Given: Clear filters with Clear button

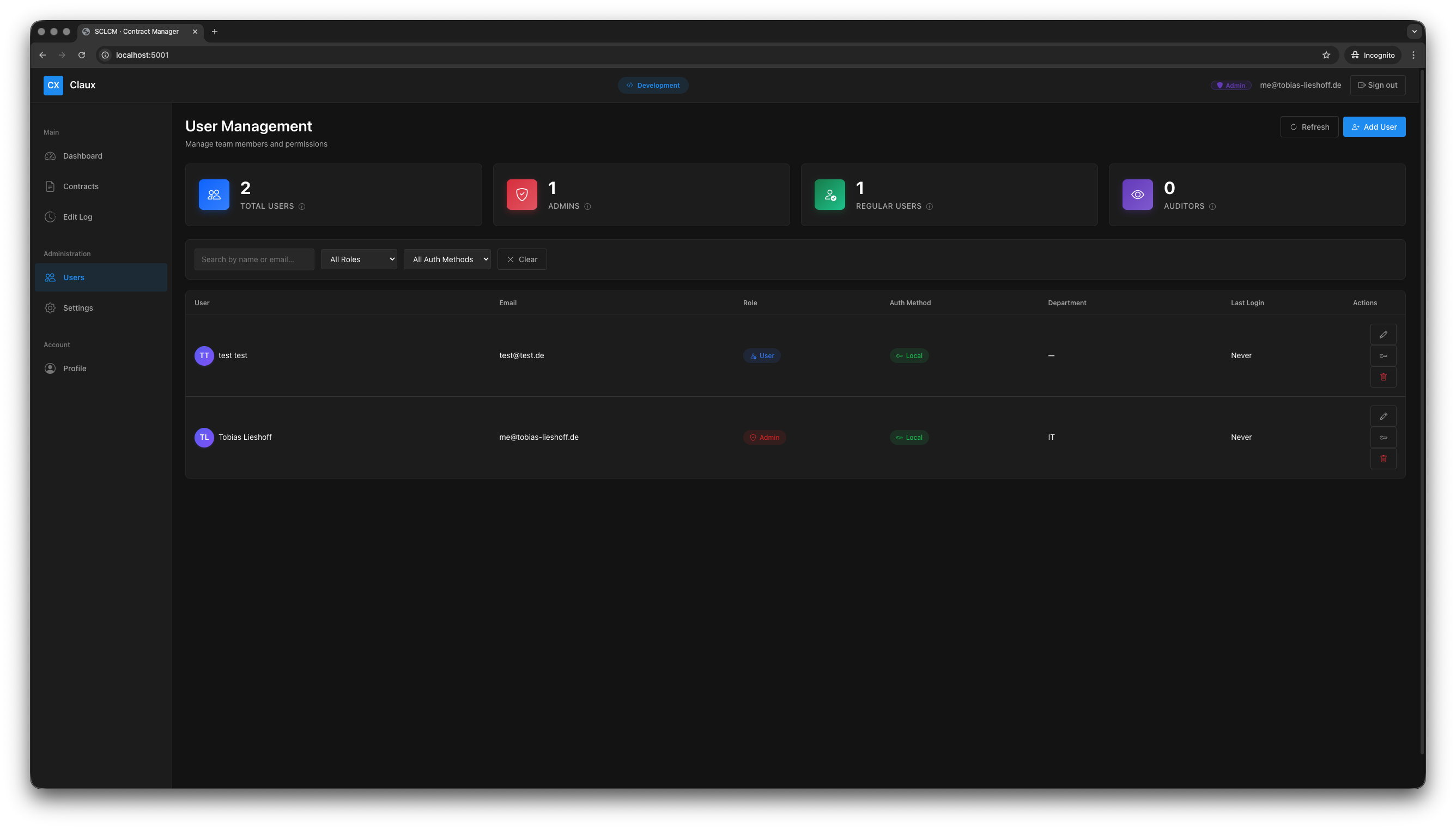Looking at the screenshot, I should pyautogui.click(x=521, y=259).
